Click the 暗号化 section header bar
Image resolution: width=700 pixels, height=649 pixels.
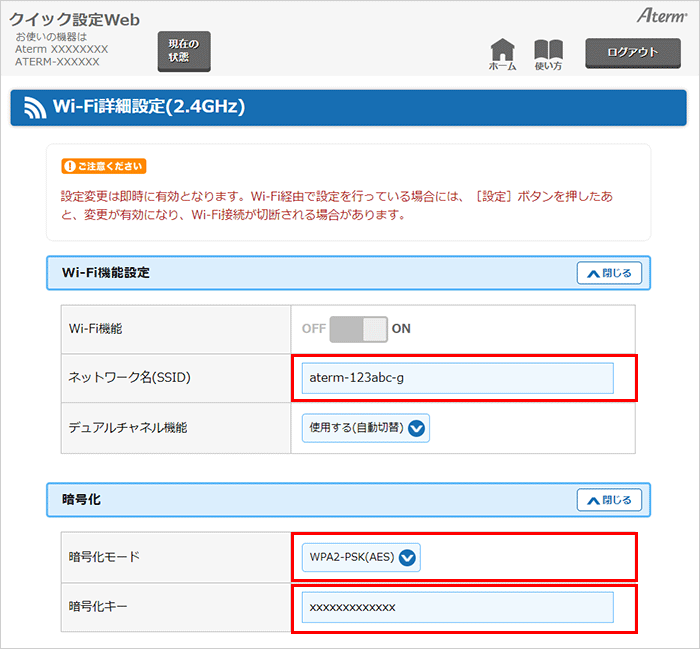pos(300,500)
